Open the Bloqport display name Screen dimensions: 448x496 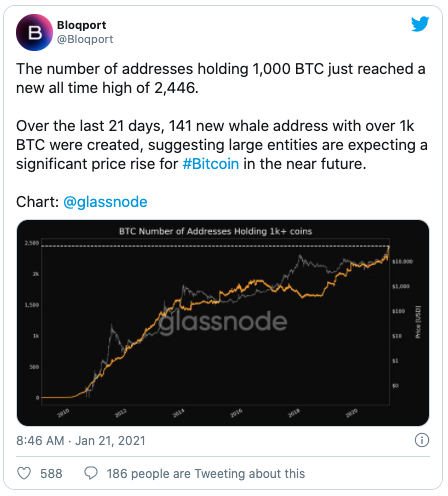click(x=81, y=25)
